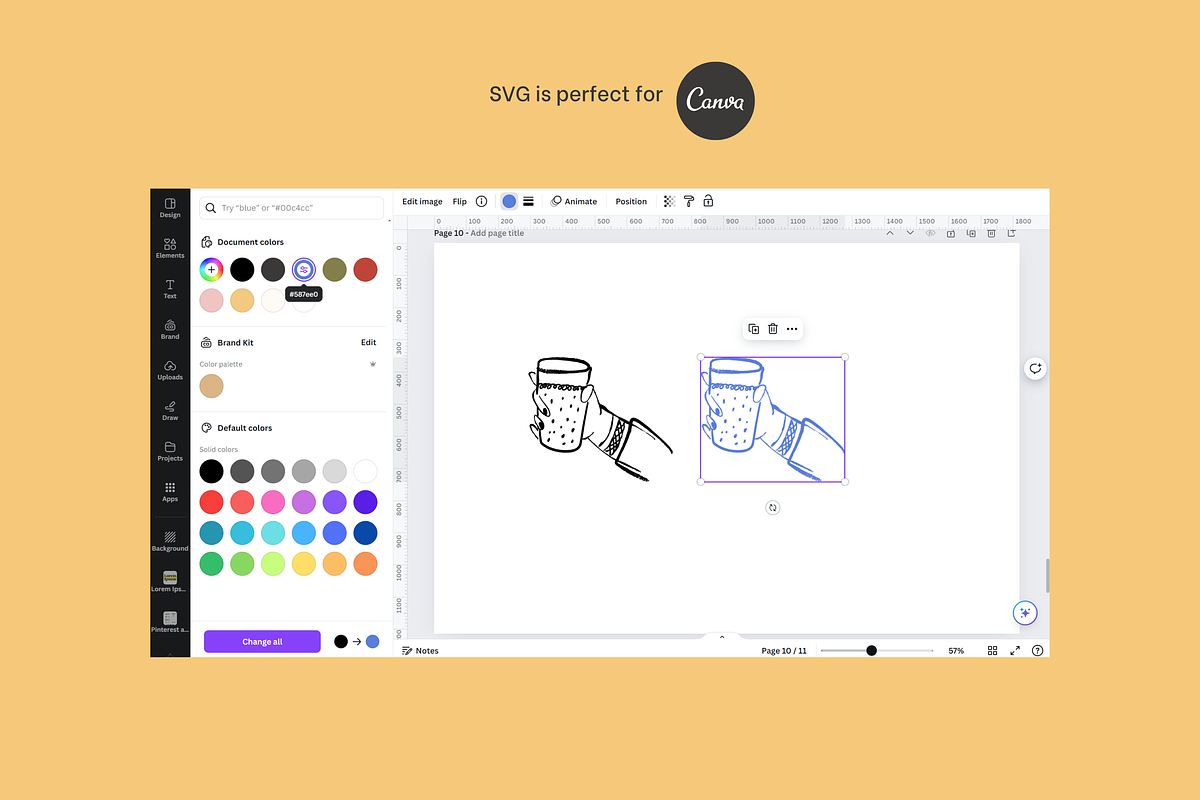Open the Notes panel
Screen dimensions: 1200x800
(x=420, y=650)
